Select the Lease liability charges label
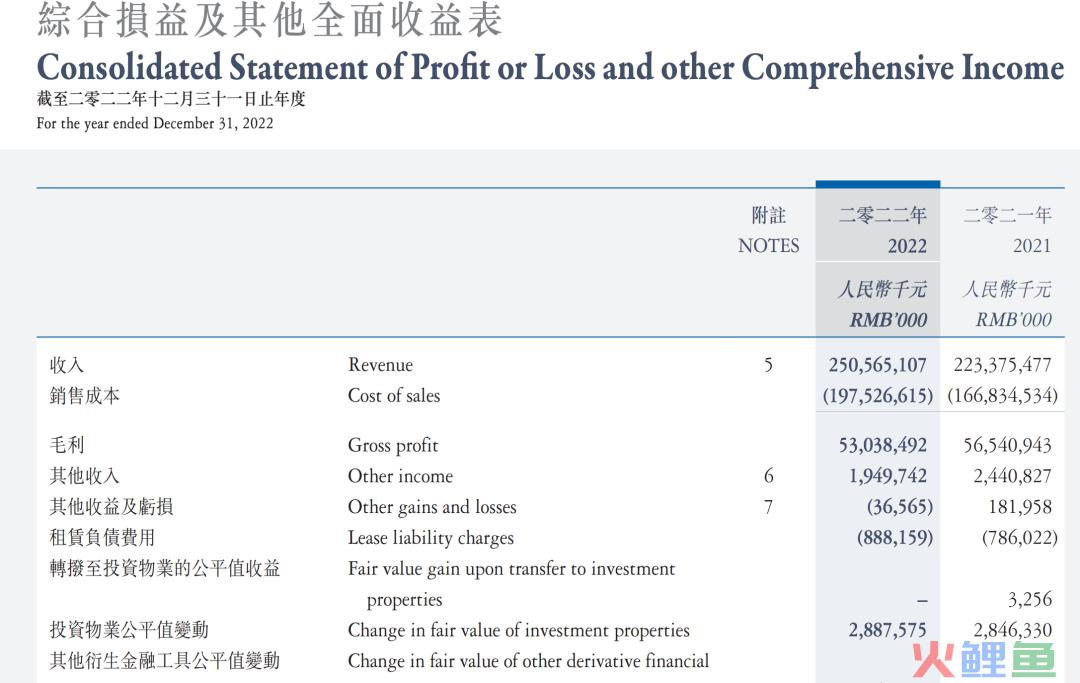1080x683 pixels. pos(430,538)
